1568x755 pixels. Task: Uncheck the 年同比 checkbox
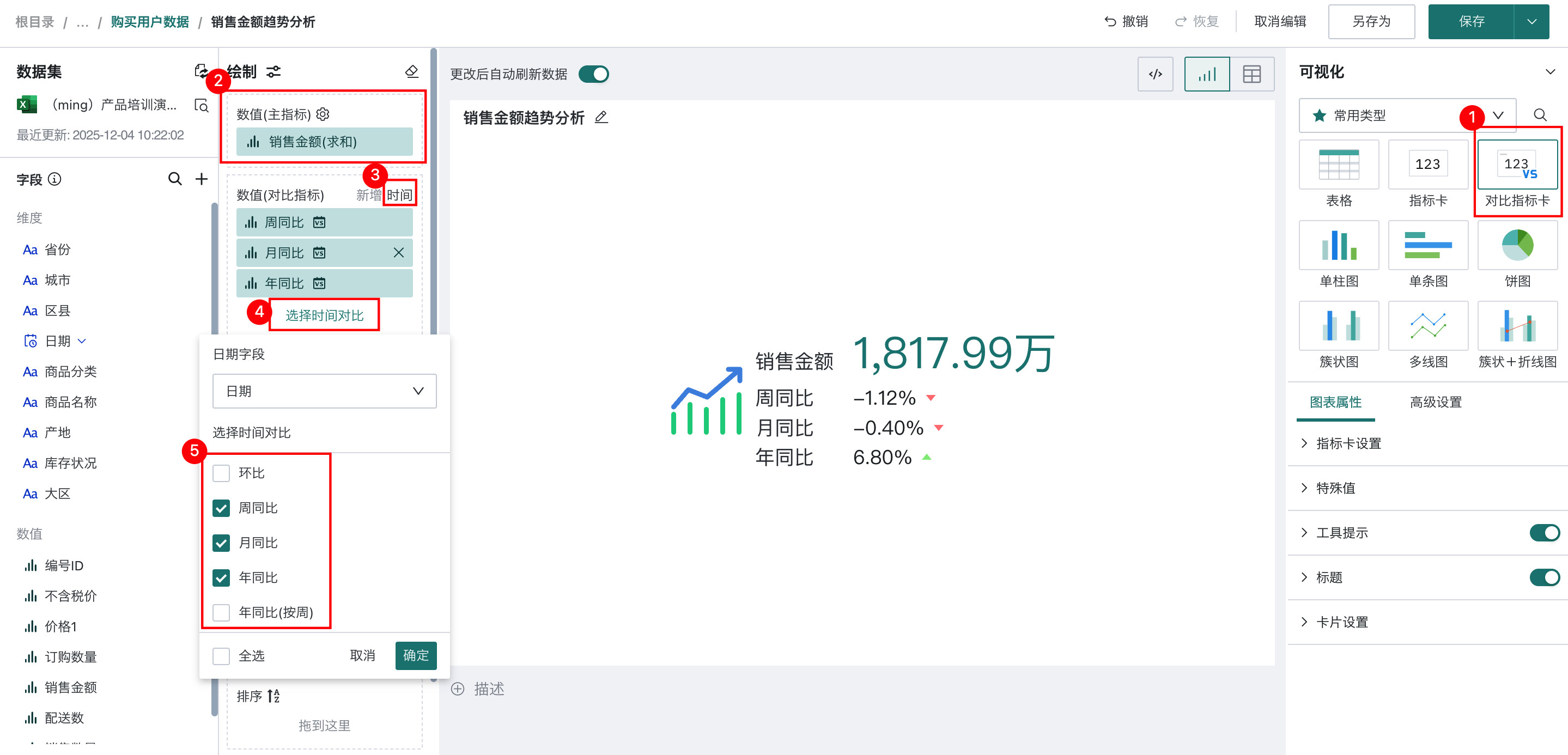pos(221,577)
